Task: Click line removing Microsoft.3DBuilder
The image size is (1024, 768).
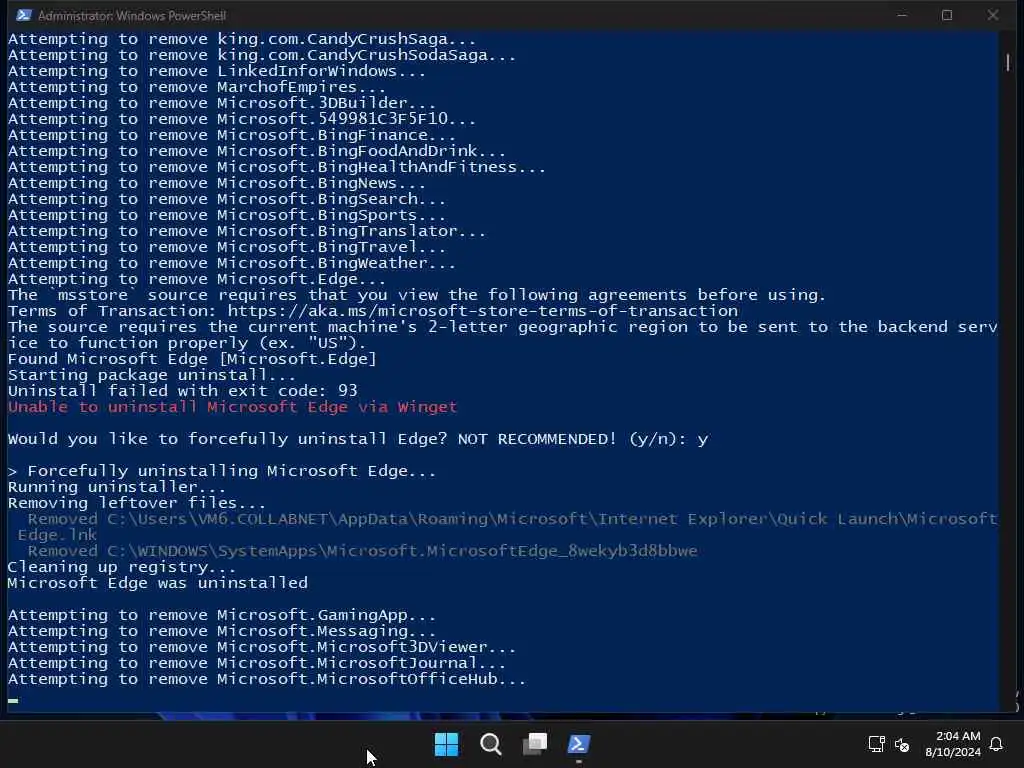Action: [x=222, y=103]
